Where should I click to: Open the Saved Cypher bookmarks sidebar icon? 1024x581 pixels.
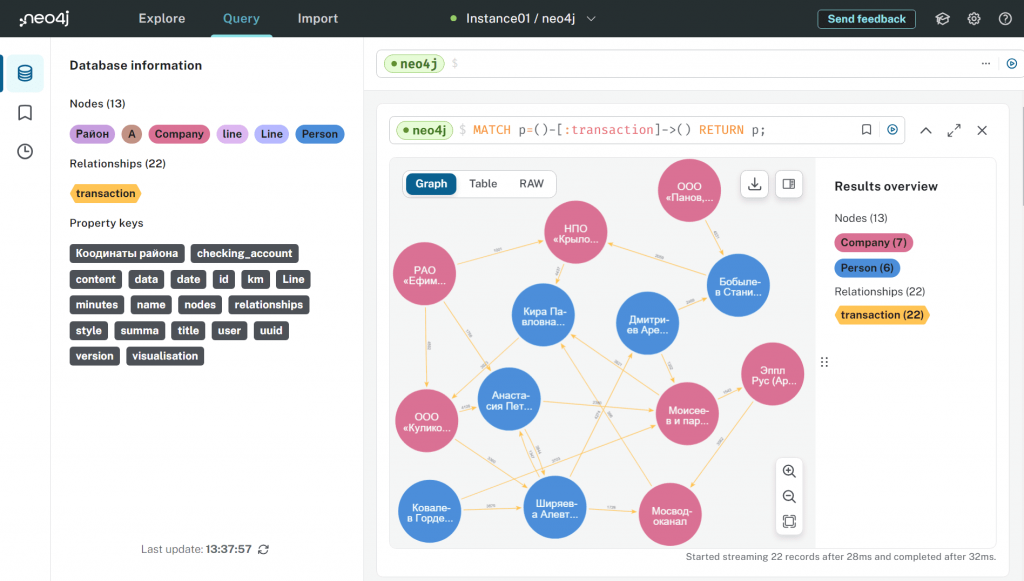[x=22, y=113]
